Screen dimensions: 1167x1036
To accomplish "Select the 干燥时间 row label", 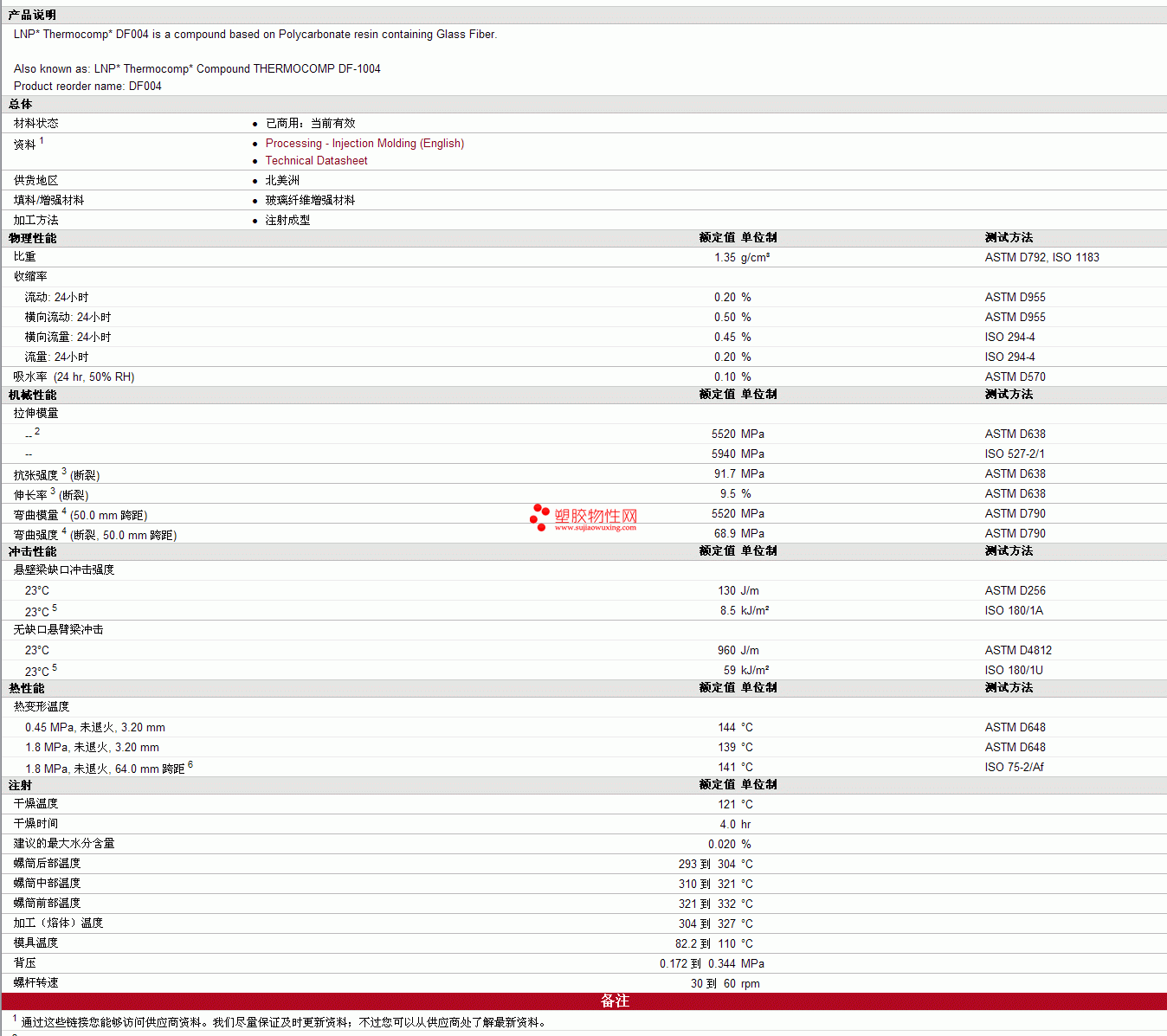I will pyautogui.click(x=36, y=824).
